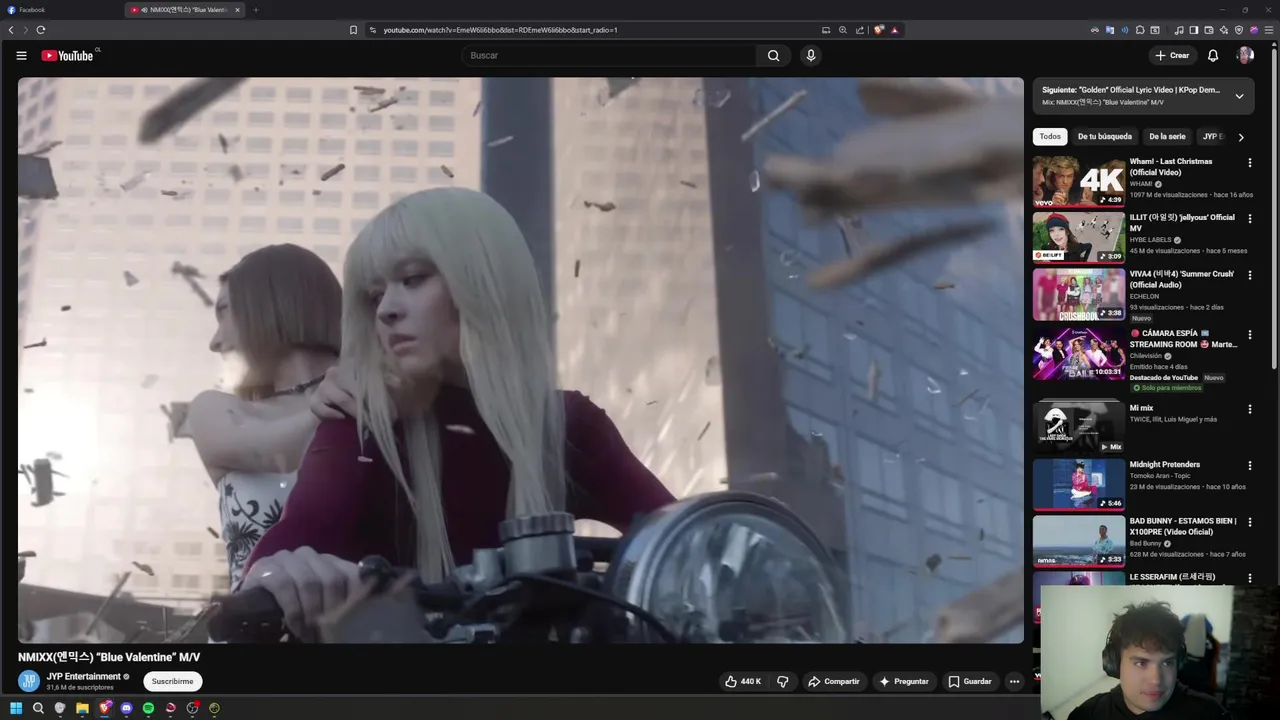Open File Explorer from taskbar
The height and width of the screenshot is (720, 1280).
click(82, 708)
